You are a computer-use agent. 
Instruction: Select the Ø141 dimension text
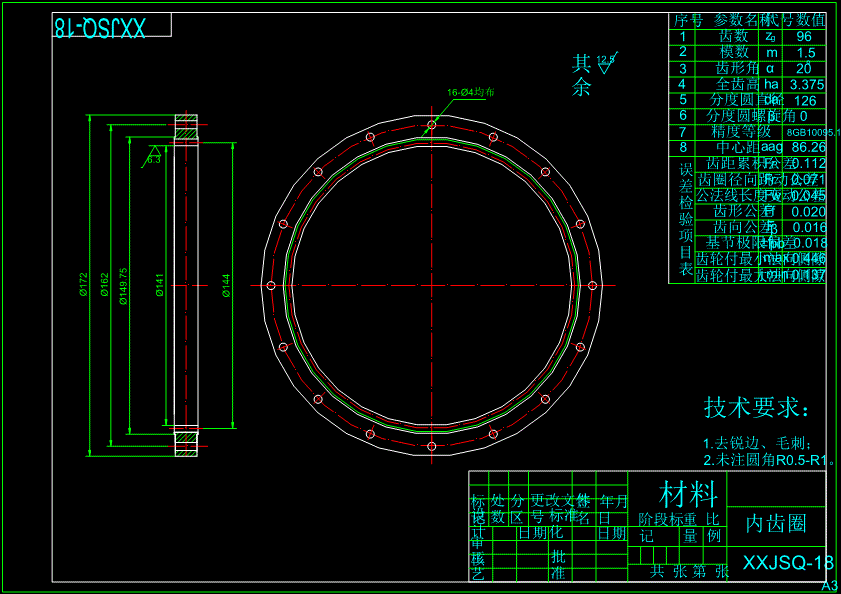click(160, 287)
